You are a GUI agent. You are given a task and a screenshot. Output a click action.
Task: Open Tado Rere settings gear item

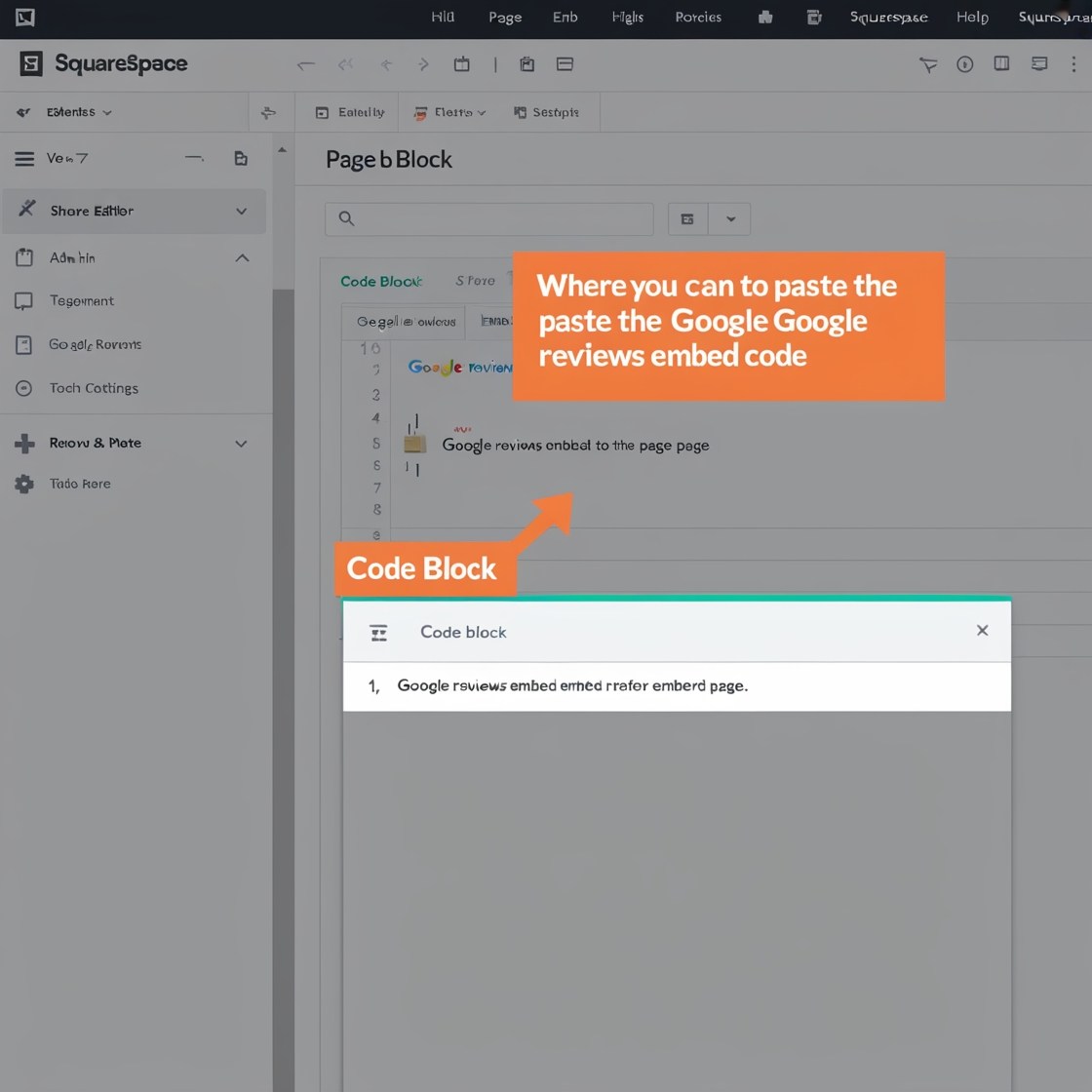(80, 484)
